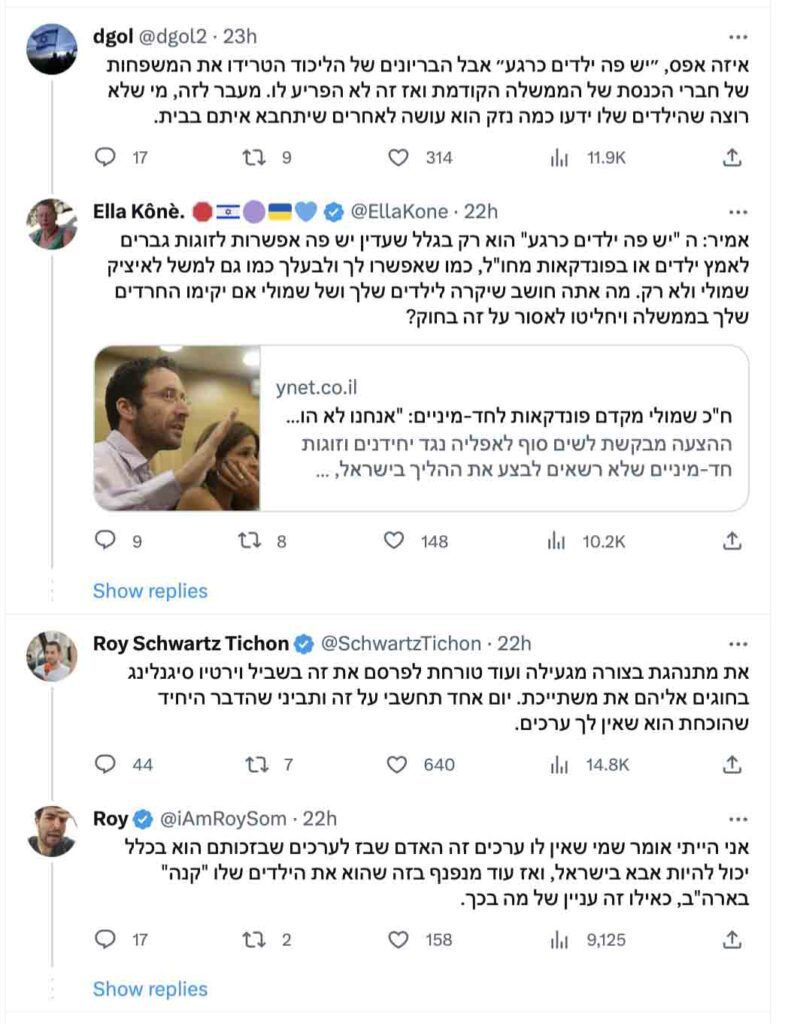The width and height of the screenshot is (788, 1024).
Task: Open the ynet.co.il article link card
Action: pos(421,428)
